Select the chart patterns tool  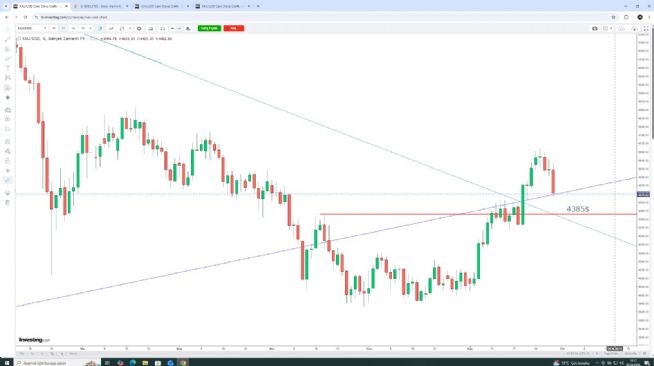pos(8,78)
